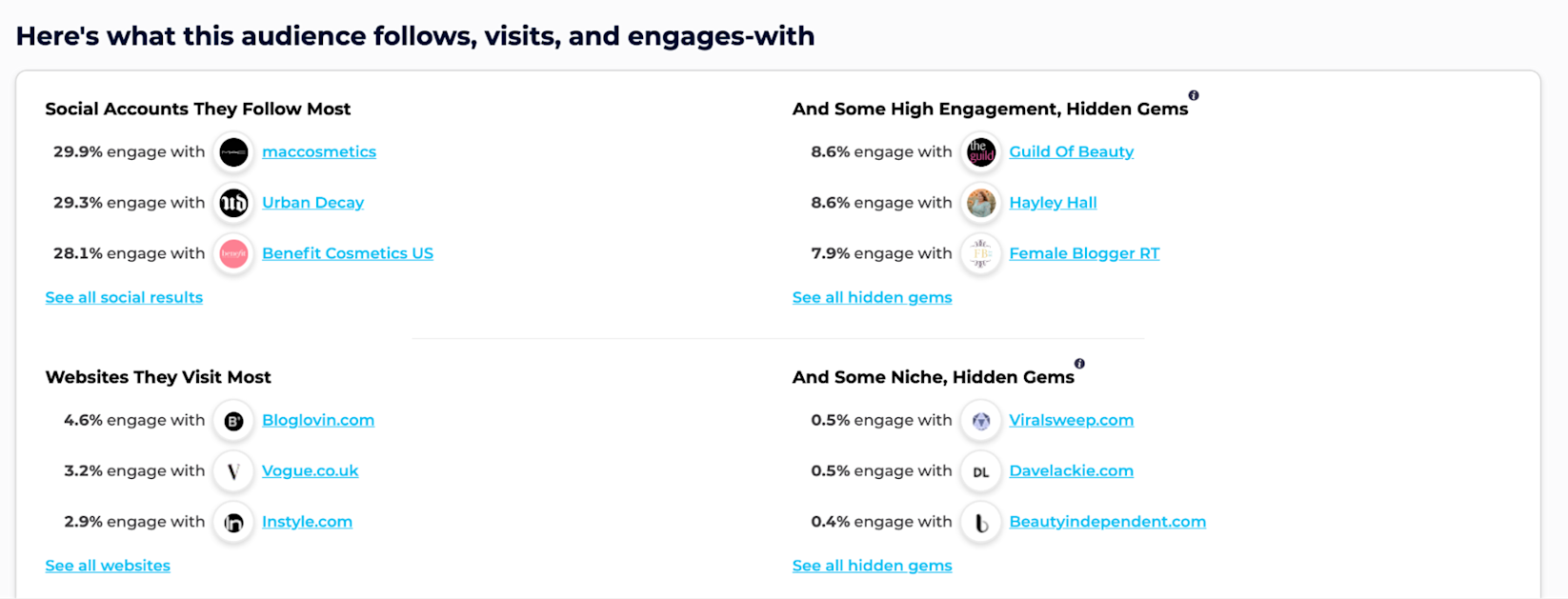Viewport: 1568px width, 599px height.
Task: Click the Benefit Cosmetics pink logo icon
Action: pyautogui.click(x=233, y=253)
